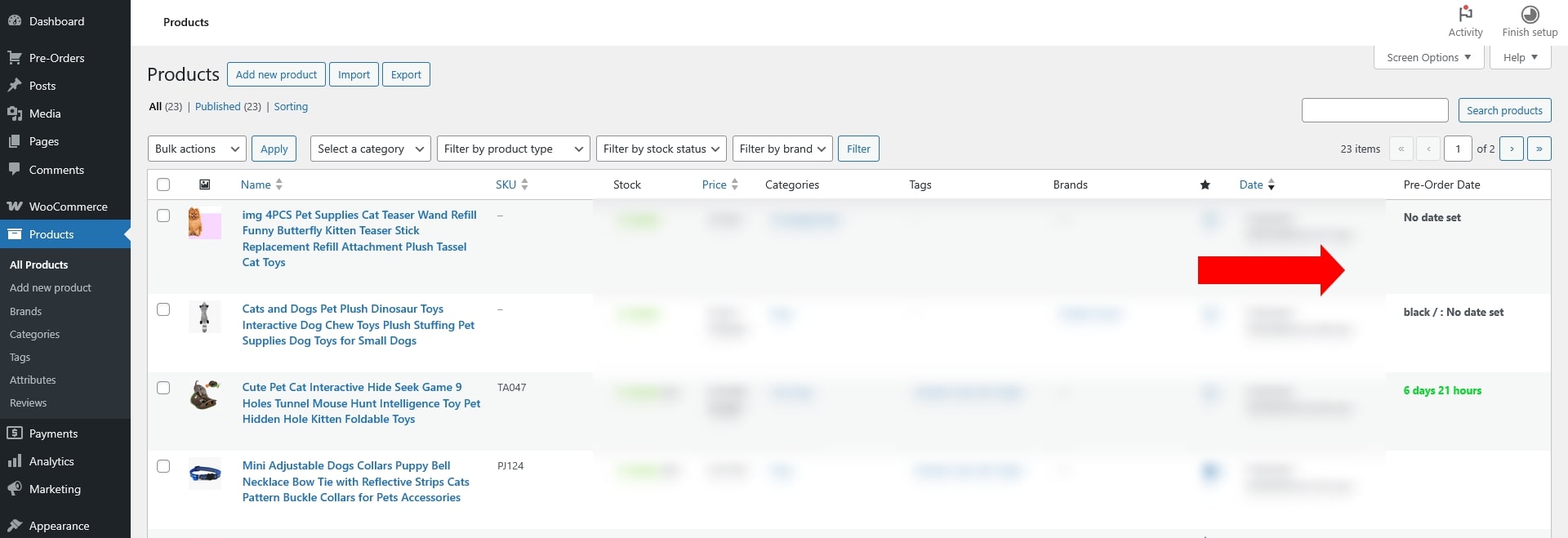Open Filter by stock status dropdown

tap(661, 149)
